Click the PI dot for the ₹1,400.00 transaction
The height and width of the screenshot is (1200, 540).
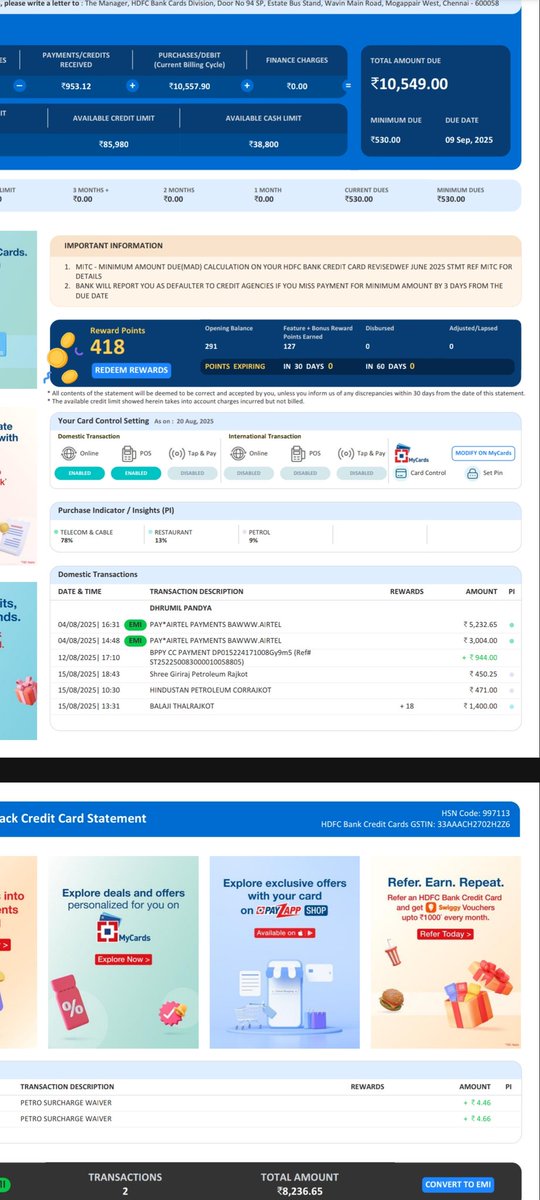[x=512, y=706]
